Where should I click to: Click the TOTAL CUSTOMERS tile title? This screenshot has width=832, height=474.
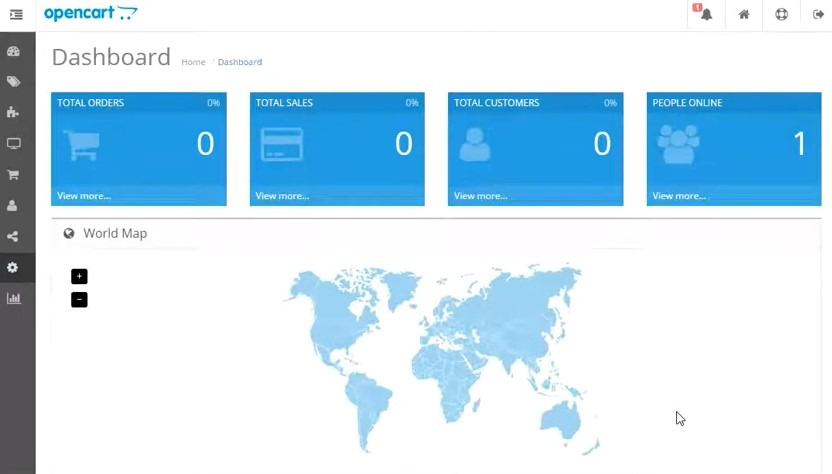[x=497, y=103]
